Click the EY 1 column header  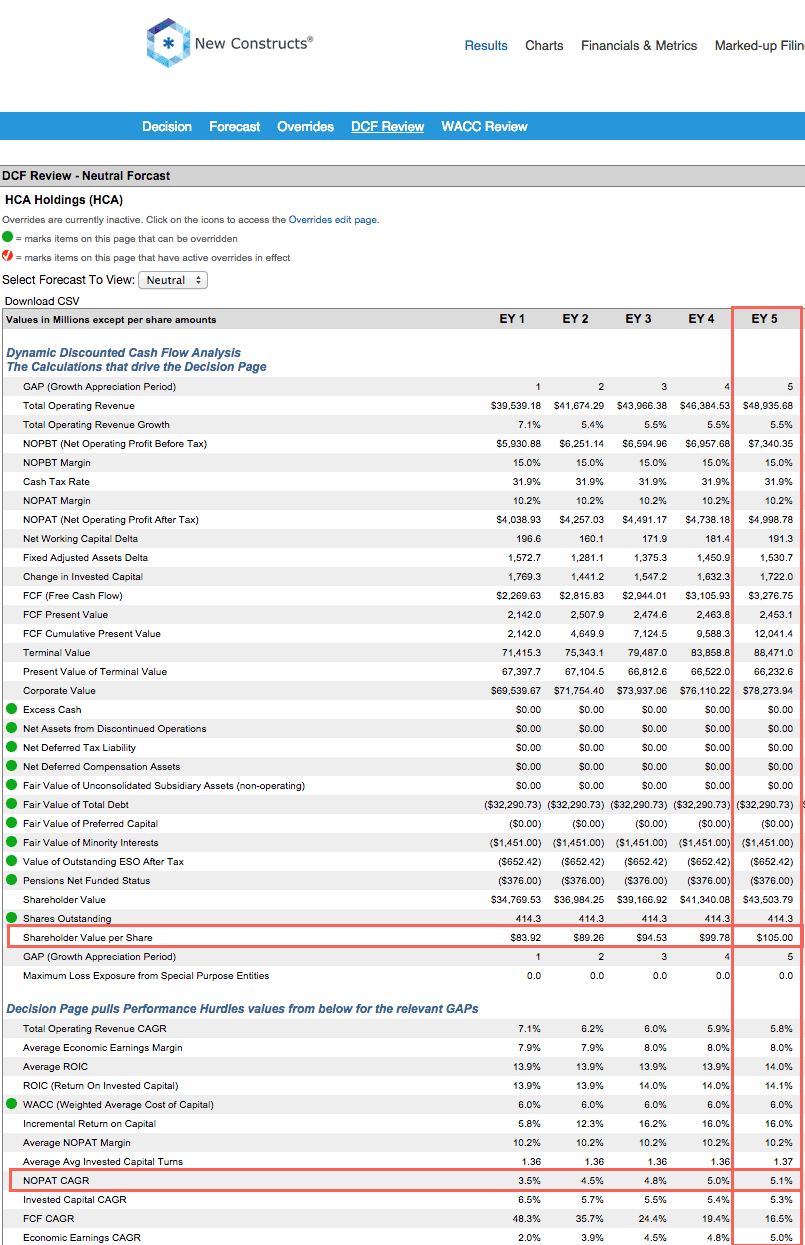[x=512, y=319]
